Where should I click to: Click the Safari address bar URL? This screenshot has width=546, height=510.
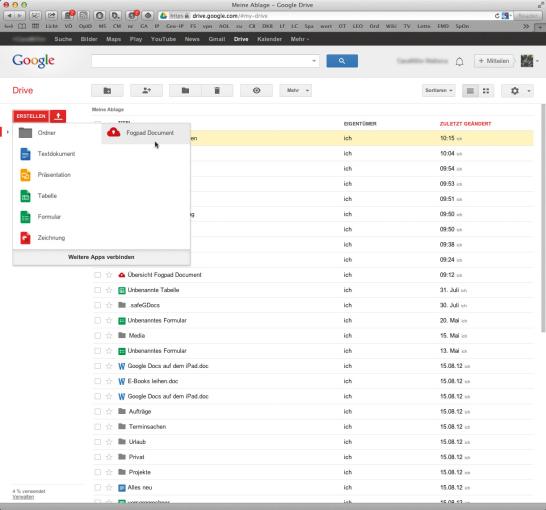click(x=230, y=16)
